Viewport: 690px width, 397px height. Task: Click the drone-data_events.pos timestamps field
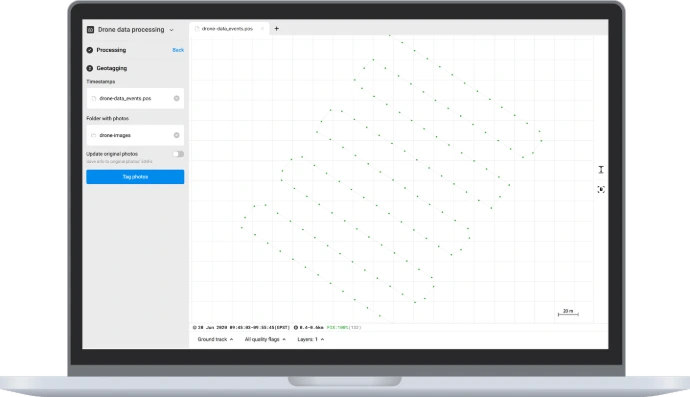[135, 98]
